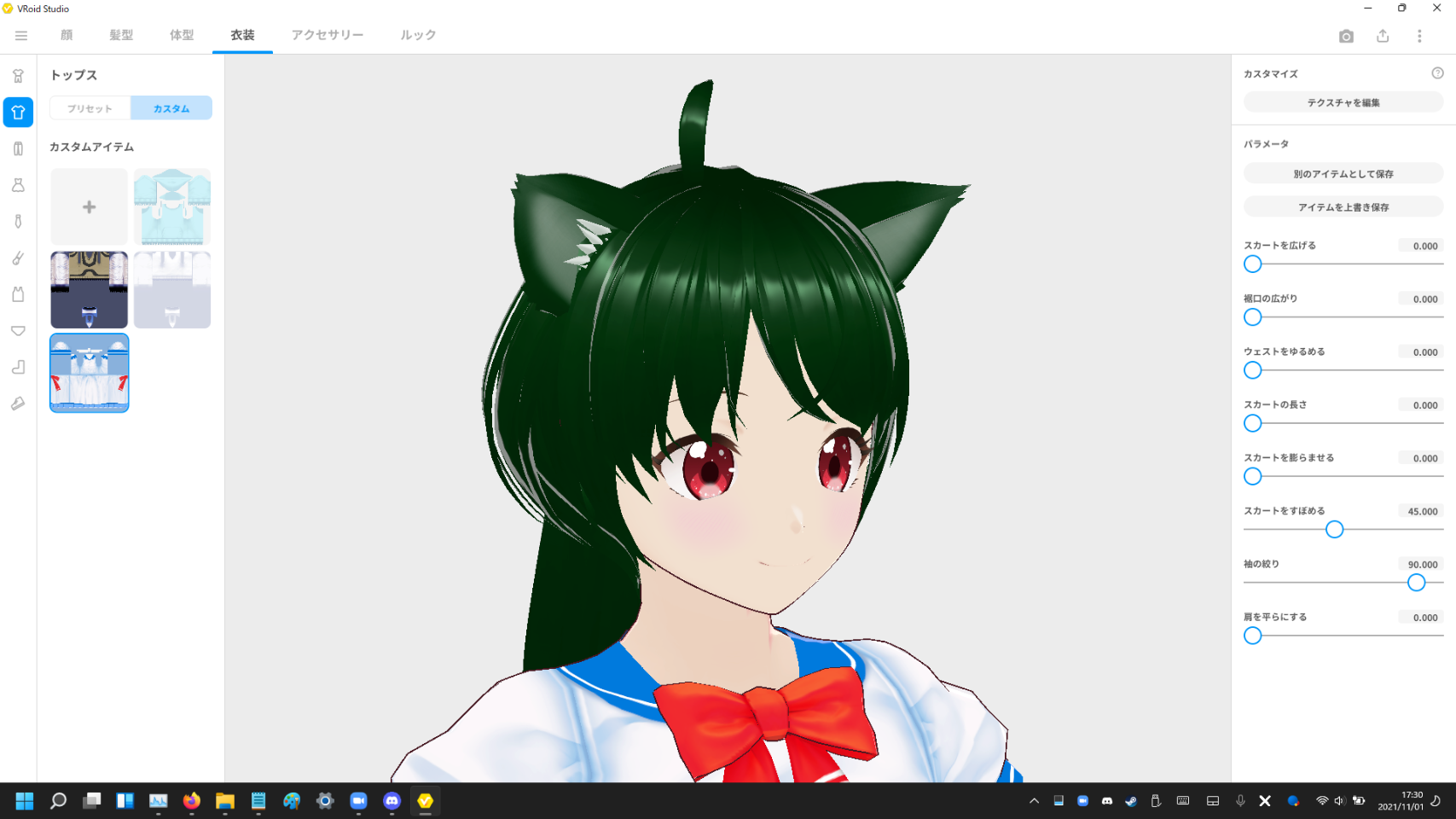Open the 体型 body tab
This screenshot has height=819, width=1456.
point(182,35)
